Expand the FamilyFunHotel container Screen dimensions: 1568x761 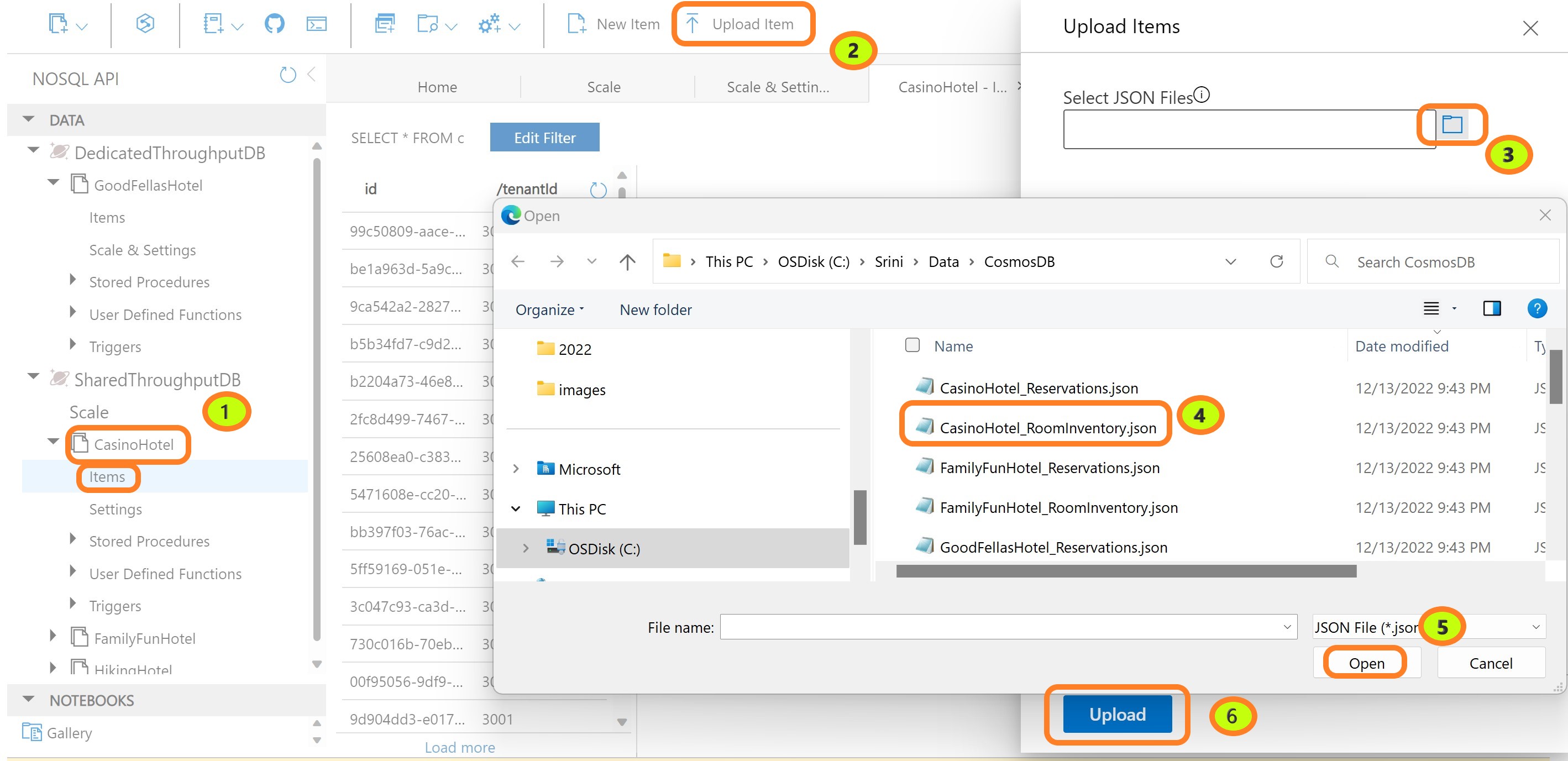[x=53, y=636]
